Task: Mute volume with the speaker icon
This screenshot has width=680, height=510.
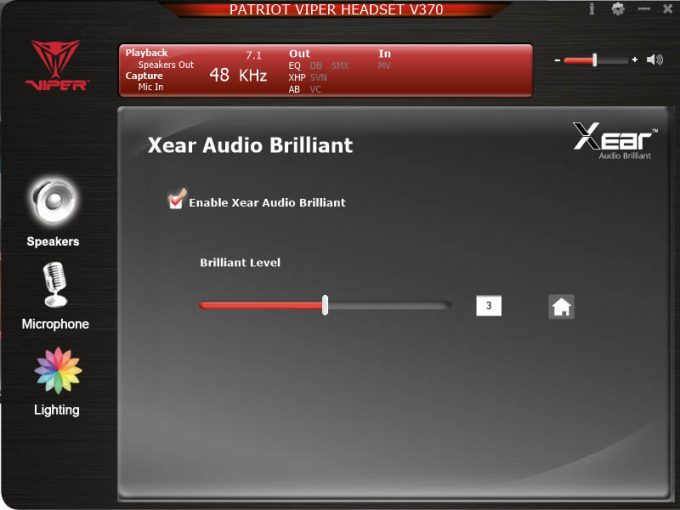Action: [x=654, y=59]
